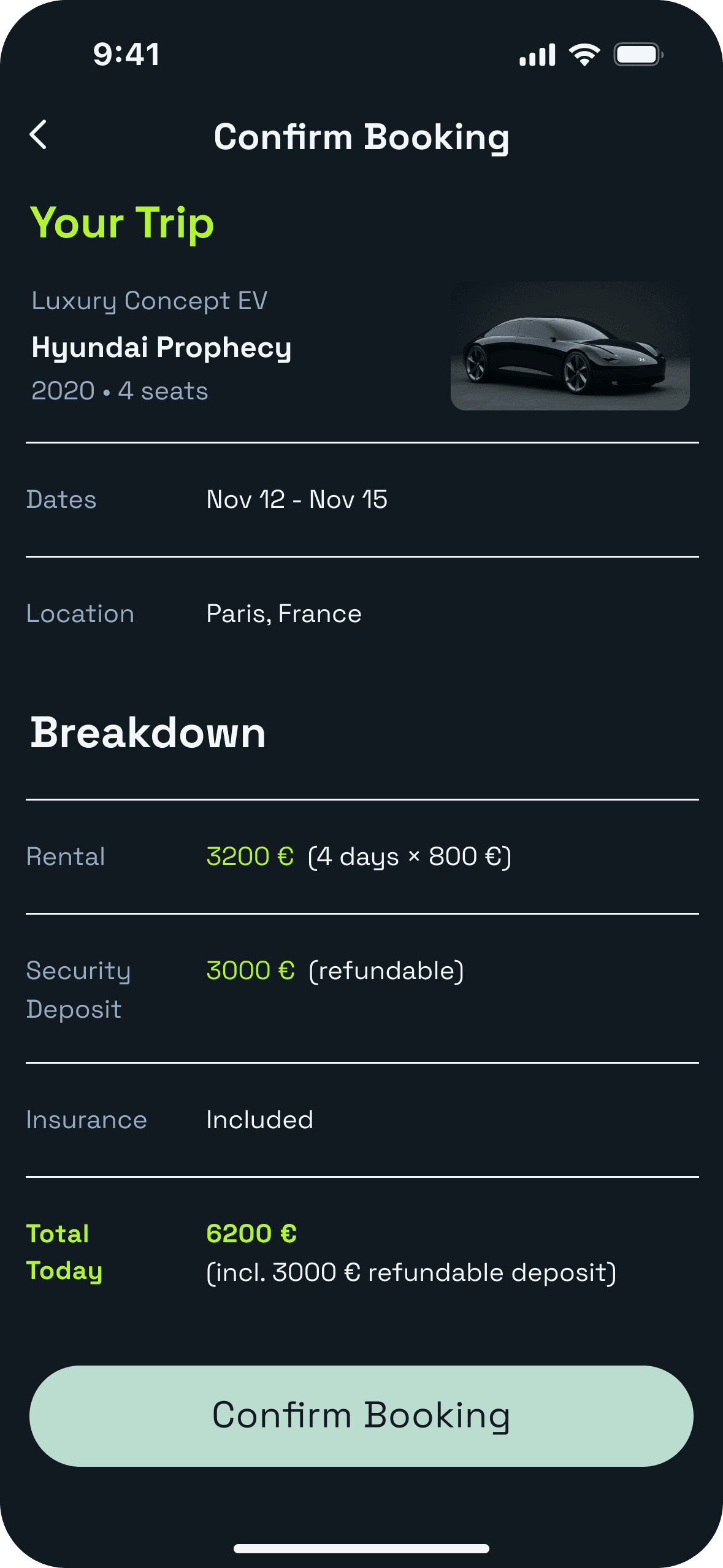This screenshot has height=1568, width=723.
Task: Select the Paris, France location value
Action: (284, 613)
